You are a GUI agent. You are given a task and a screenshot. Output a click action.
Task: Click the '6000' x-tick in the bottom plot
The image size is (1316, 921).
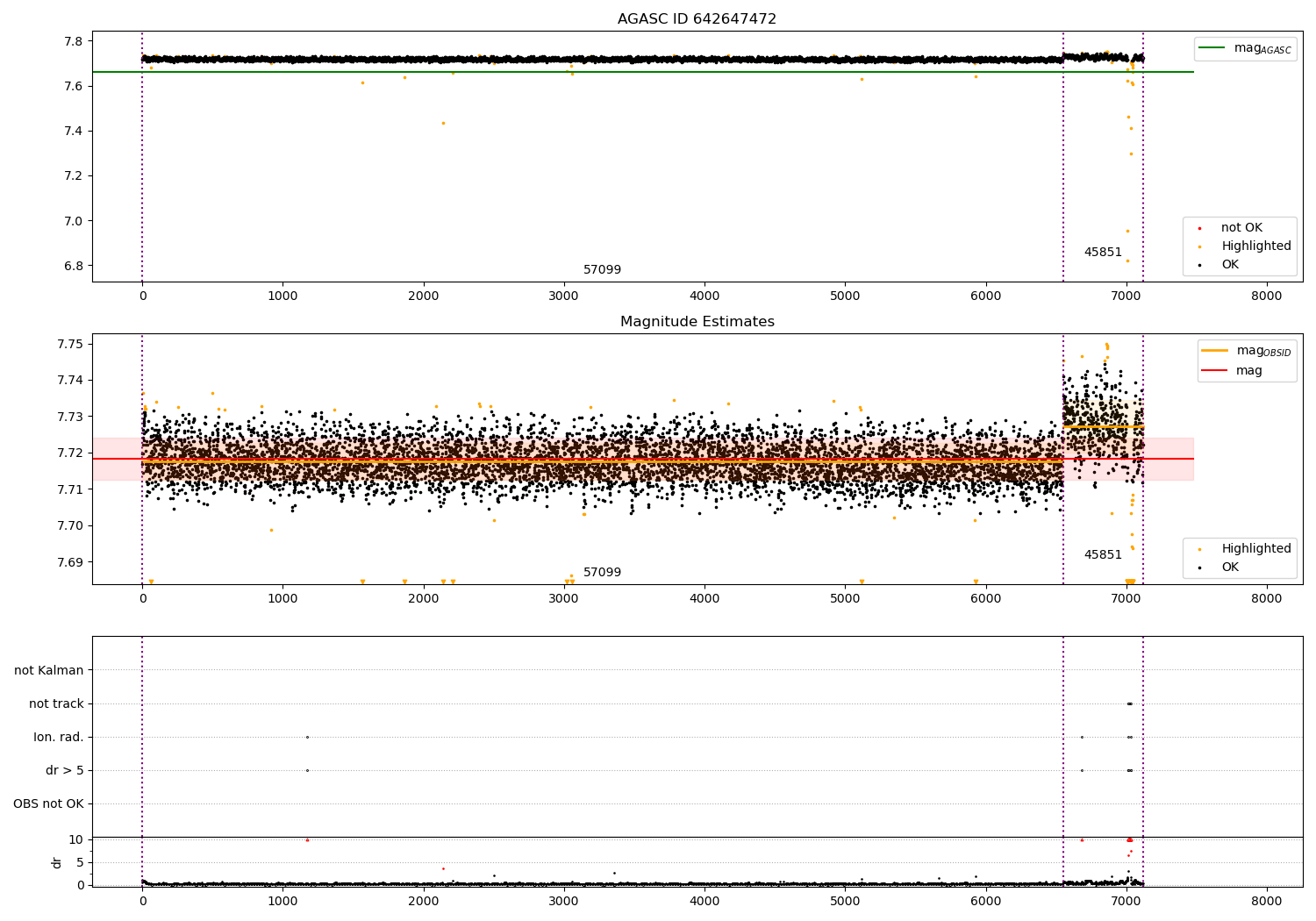tap(986, 902)
